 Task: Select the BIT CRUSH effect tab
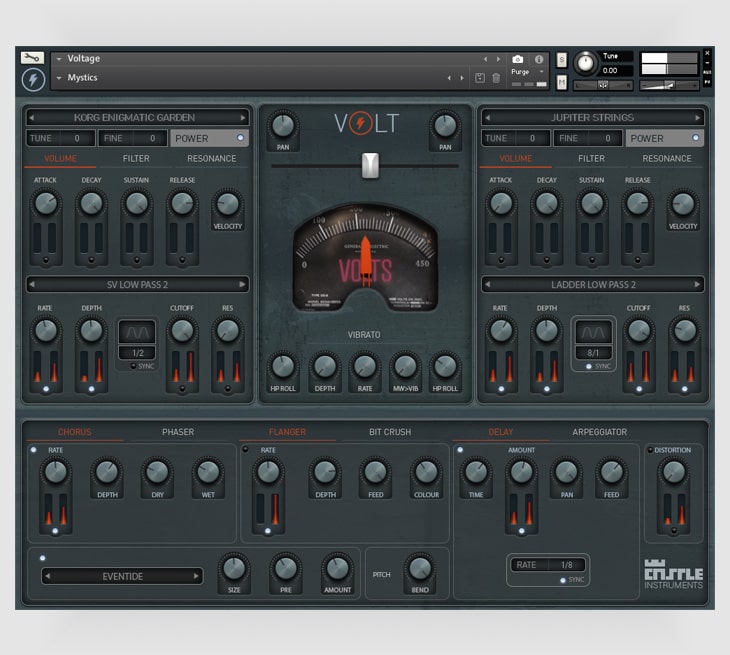pyautogui.click(x=390, y=432)
